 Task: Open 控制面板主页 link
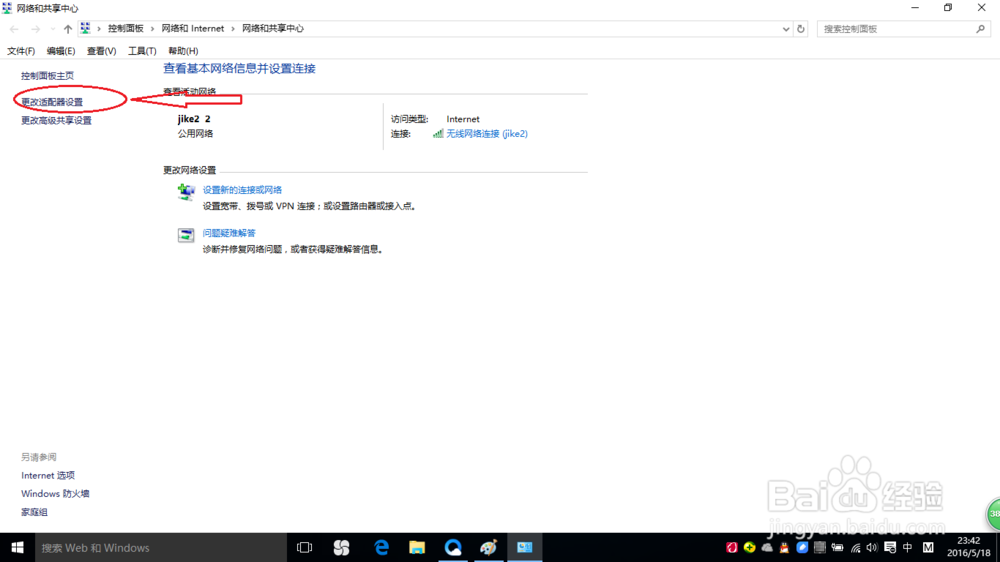(47, 76)
